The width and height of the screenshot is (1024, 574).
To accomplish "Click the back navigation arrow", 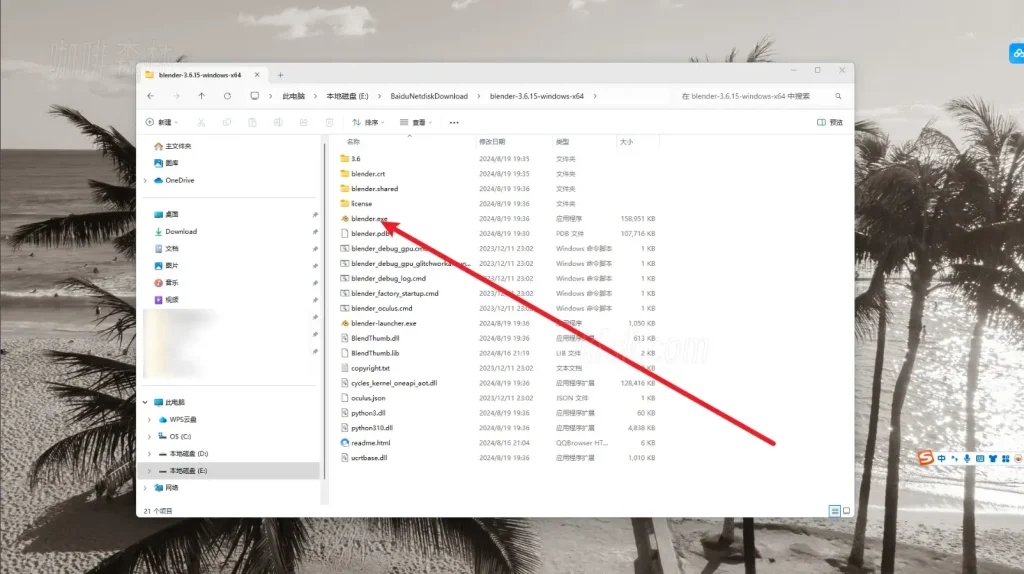I will (x=150, y=96).
